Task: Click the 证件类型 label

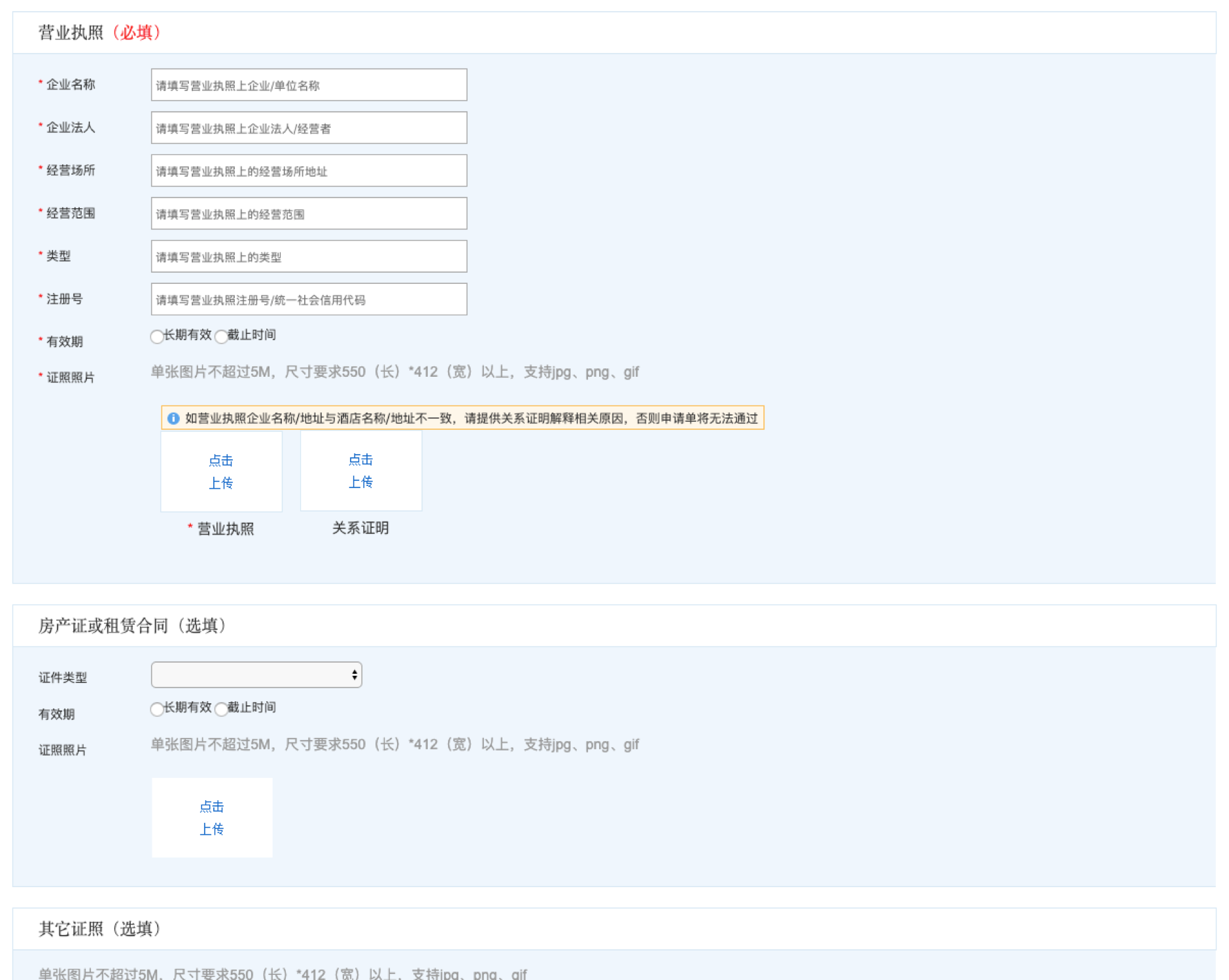Action: 63,678
